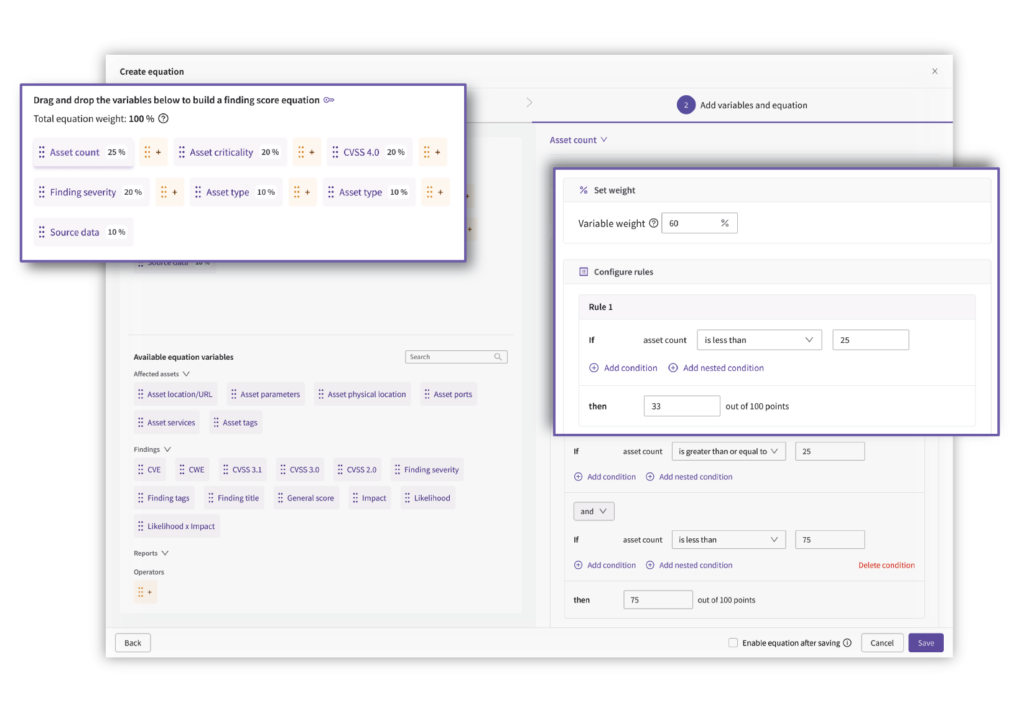Click the plus operator after CVSS 4.0
1024x712 pixels.
pos(432,152)
